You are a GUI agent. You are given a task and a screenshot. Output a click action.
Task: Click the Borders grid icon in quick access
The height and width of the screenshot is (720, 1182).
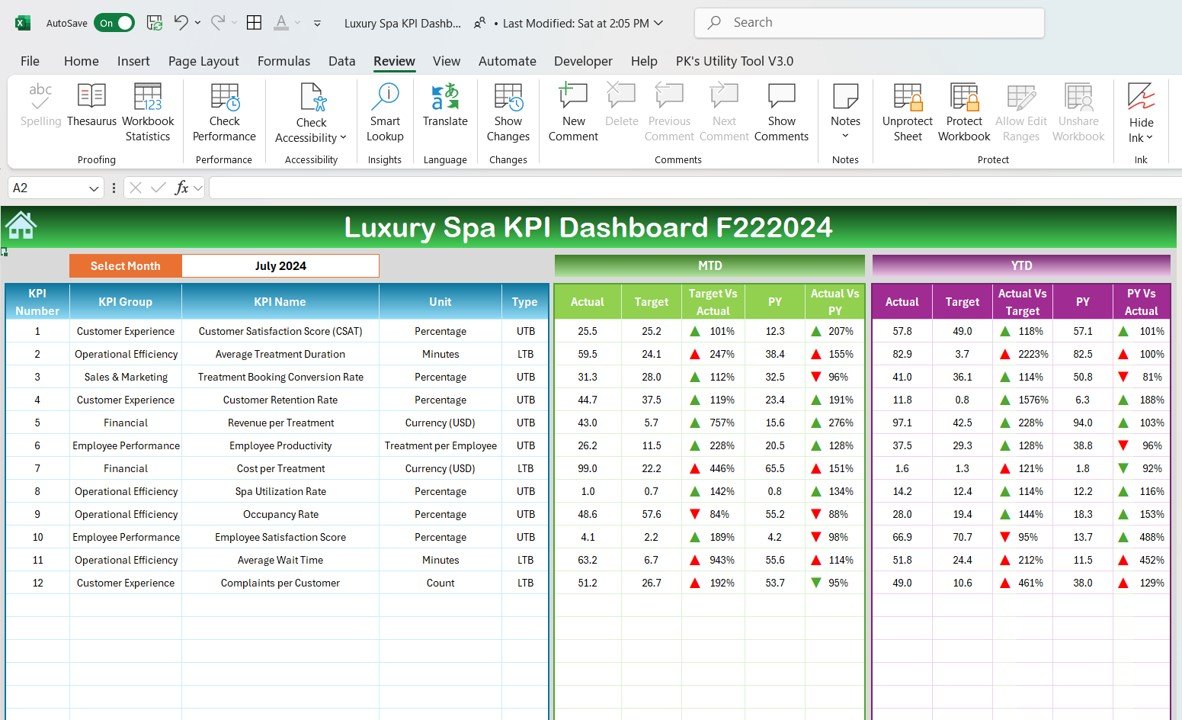[254, 23]
